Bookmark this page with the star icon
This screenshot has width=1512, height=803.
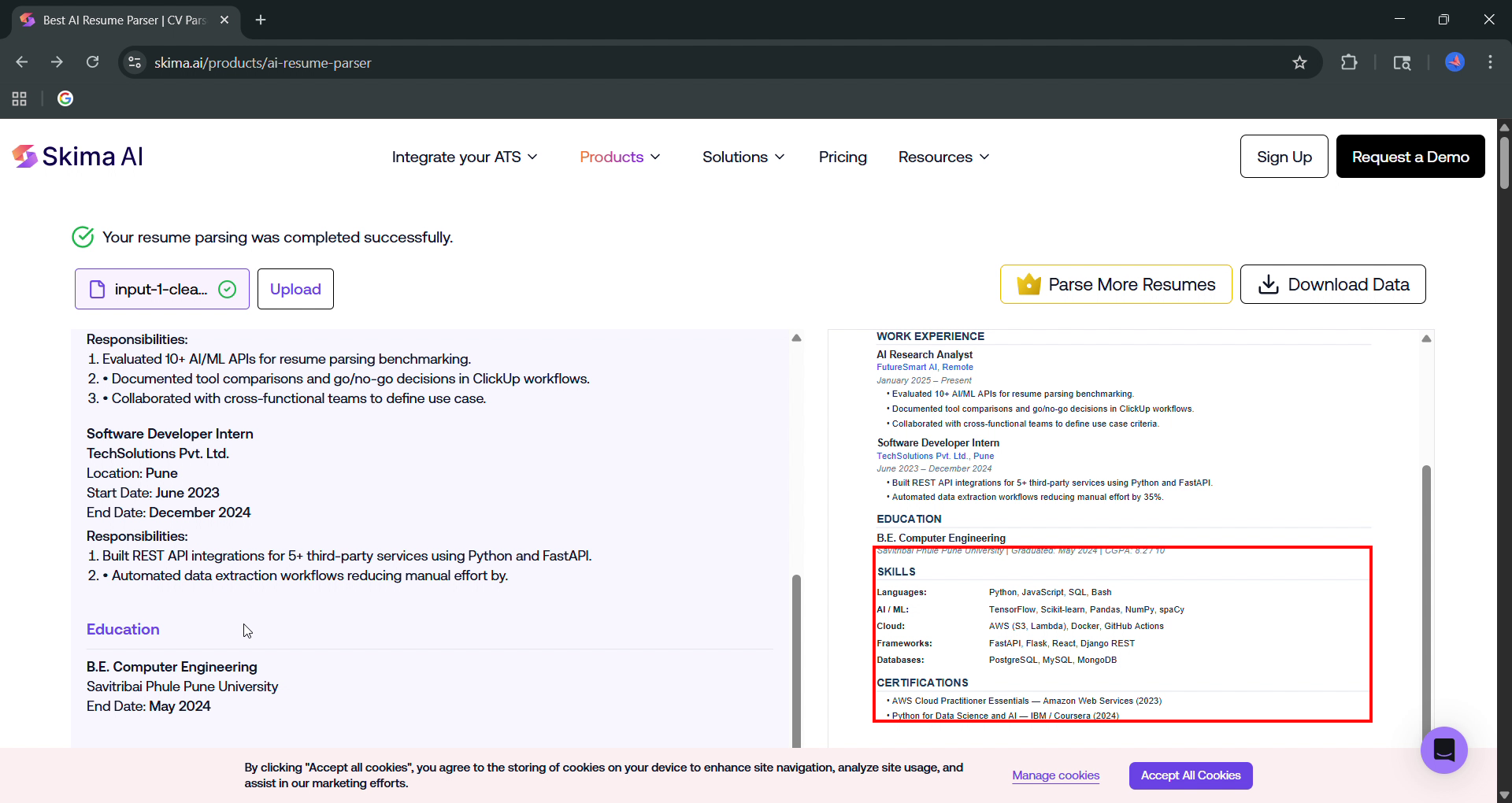(x=1299, y=62)
